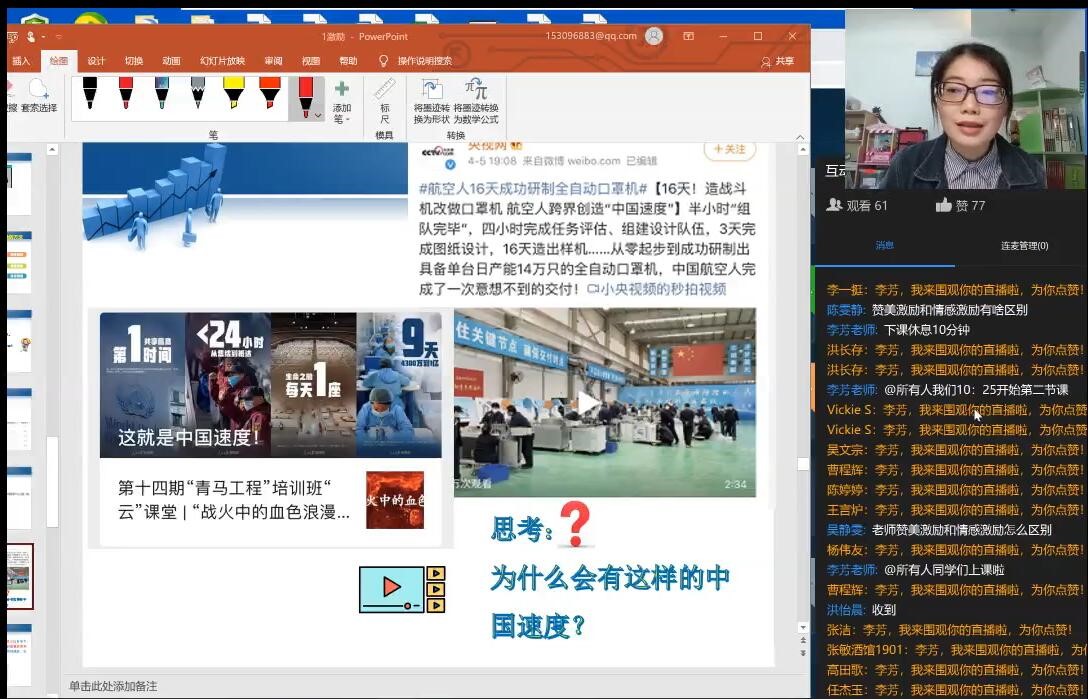
Task: Open the selected red pen's dropdown arrow
Action: [x=318, y=115]
